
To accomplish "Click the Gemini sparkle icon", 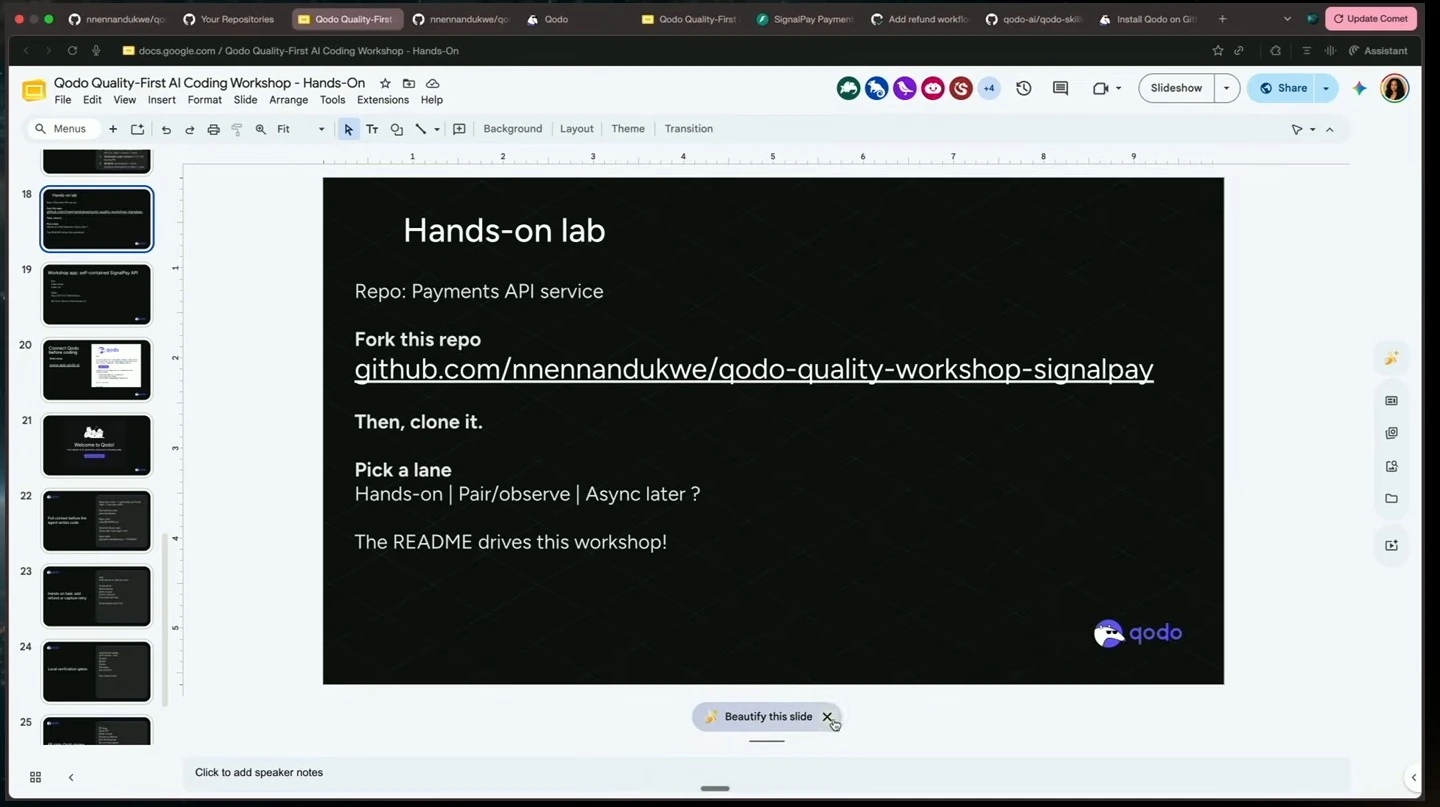I will pyautogui.click(x=1359, y=88).
